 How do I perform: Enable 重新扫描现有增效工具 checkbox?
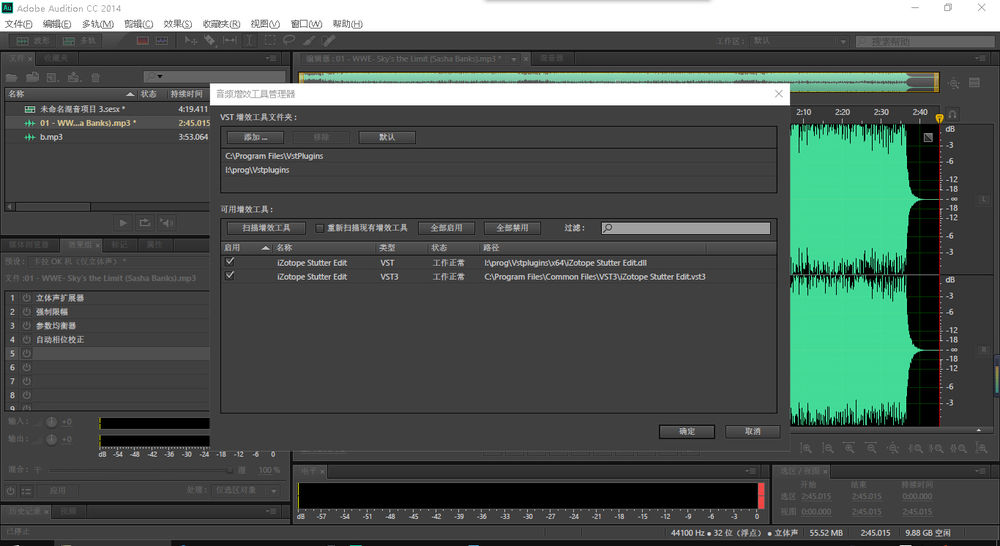[x=320, y=228]
